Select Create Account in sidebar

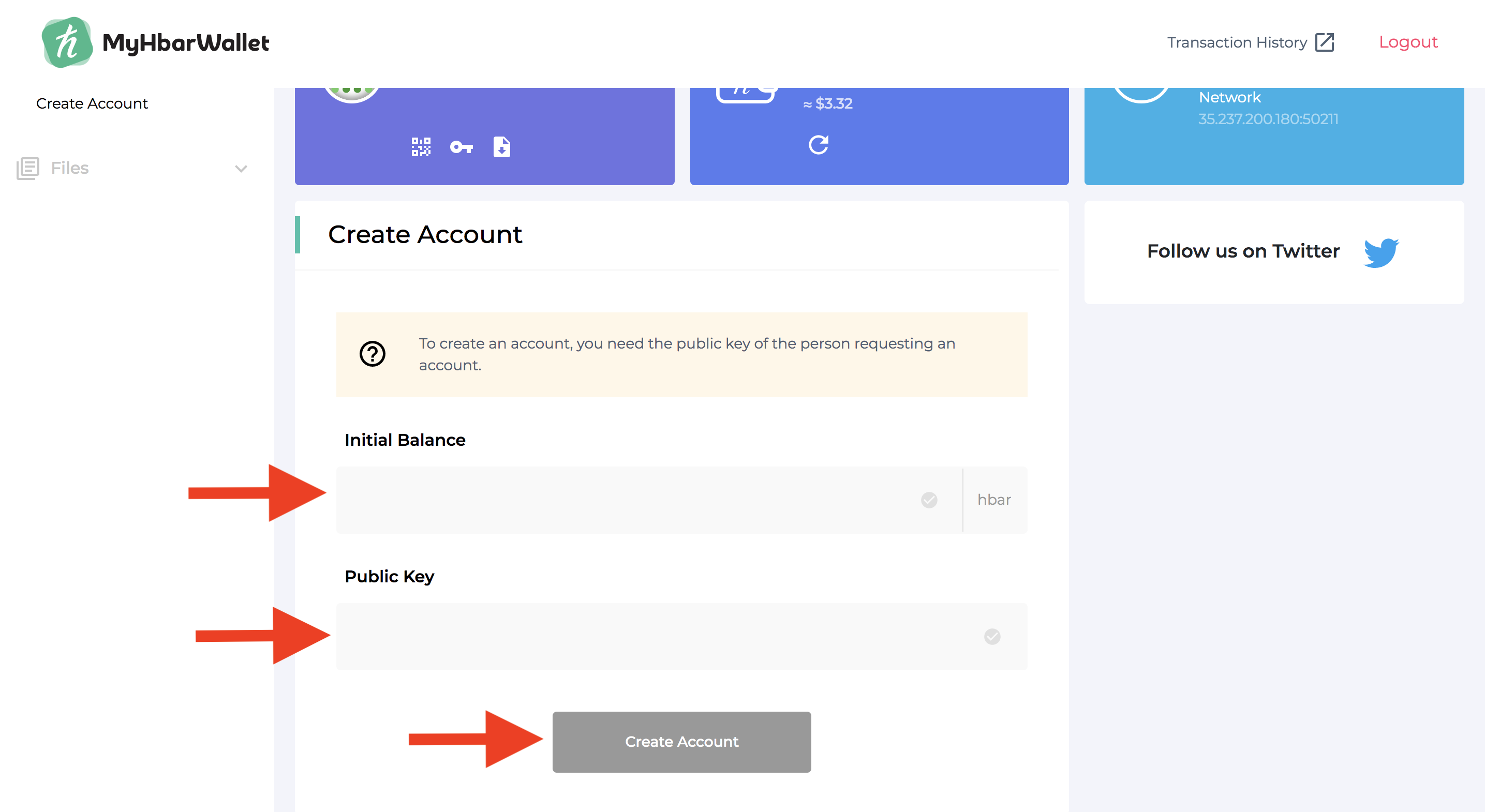point(92,104)
